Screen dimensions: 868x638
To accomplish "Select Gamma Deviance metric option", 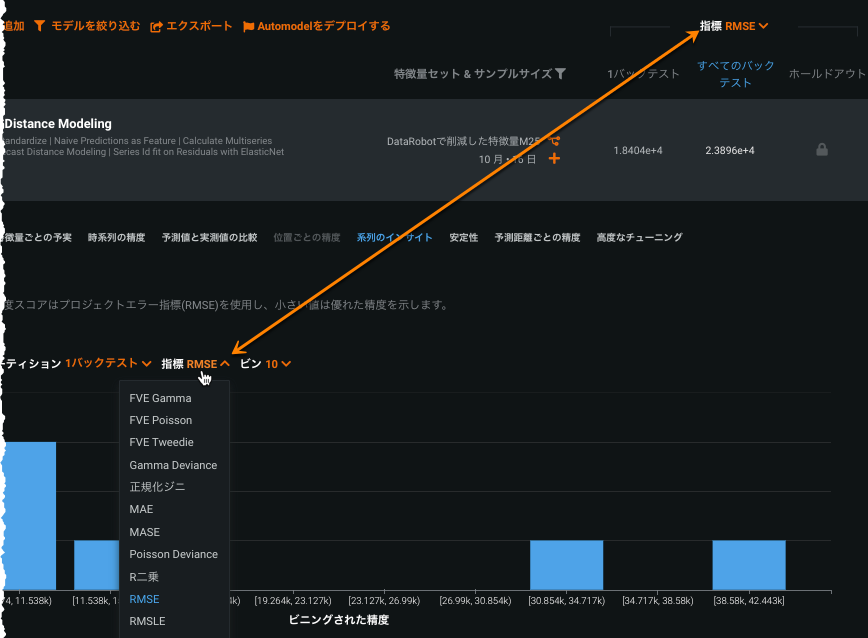I will [x=173, y=465].
